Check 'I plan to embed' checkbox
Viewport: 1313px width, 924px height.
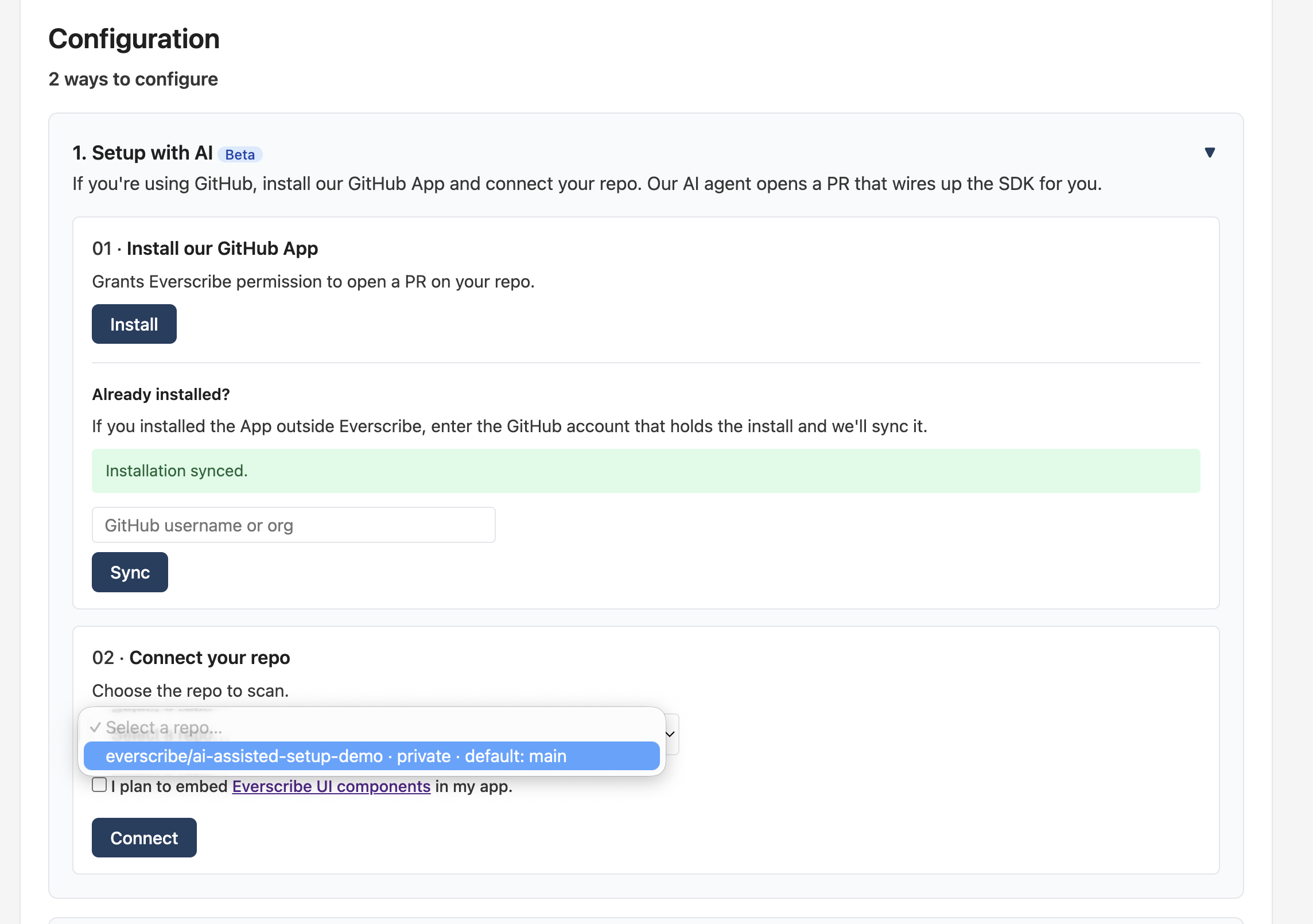[99, 785]
